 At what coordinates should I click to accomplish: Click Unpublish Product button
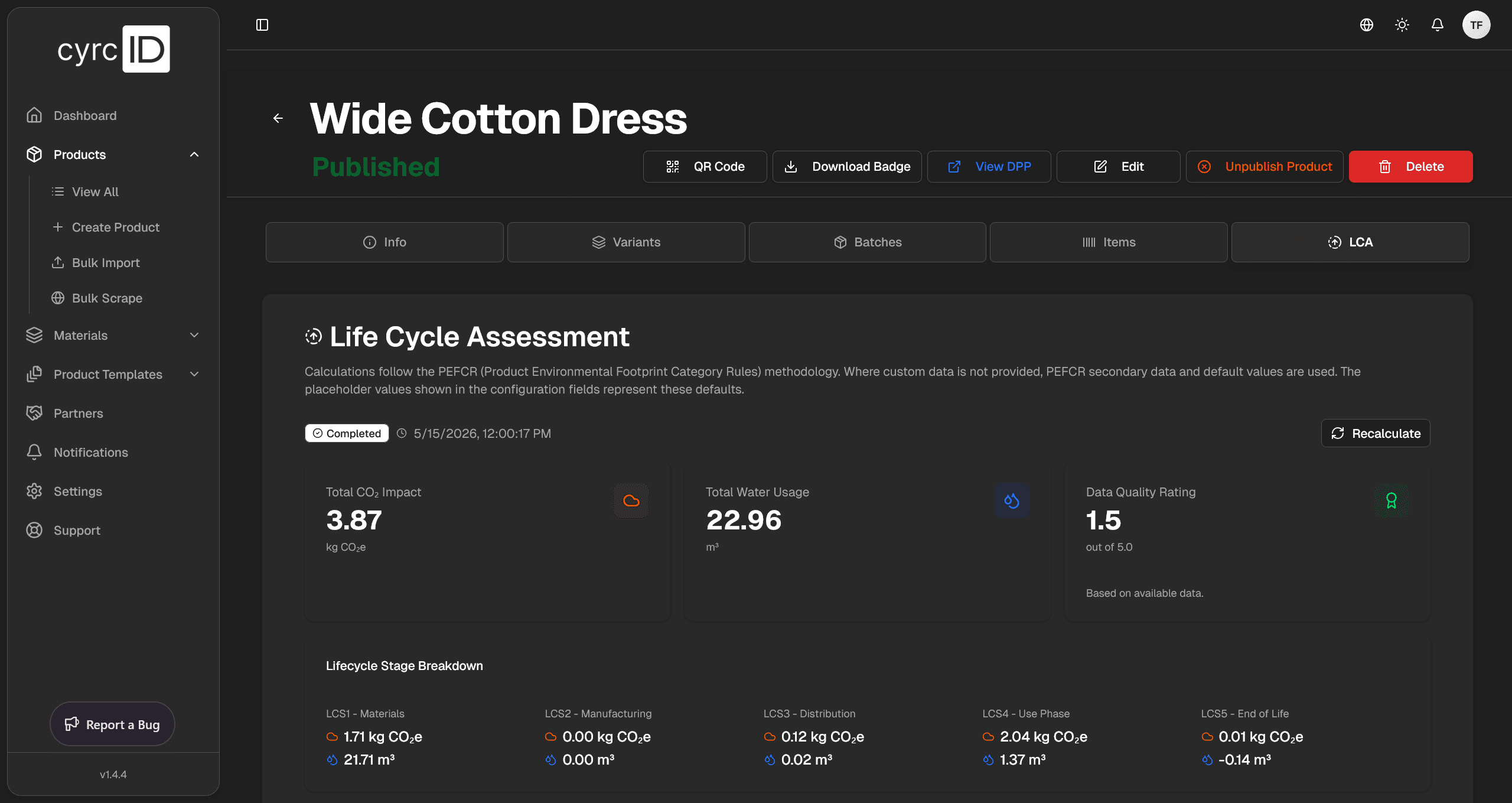pyautogui.click(x=1265, y=167)
